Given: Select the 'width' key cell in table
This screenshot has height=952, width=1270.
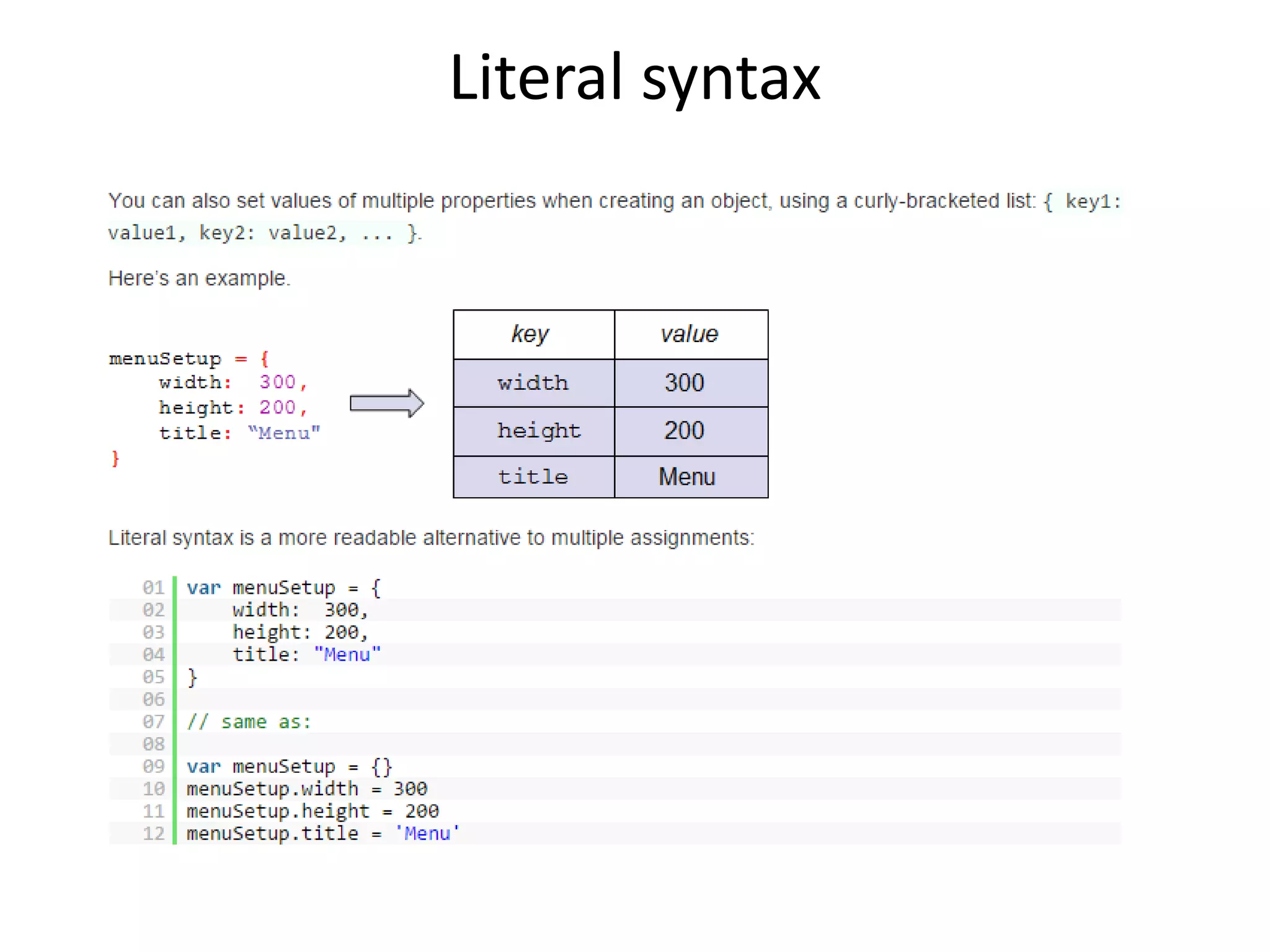Looking at the screenshot, I should pyautogui.click(x=533, y=383).
